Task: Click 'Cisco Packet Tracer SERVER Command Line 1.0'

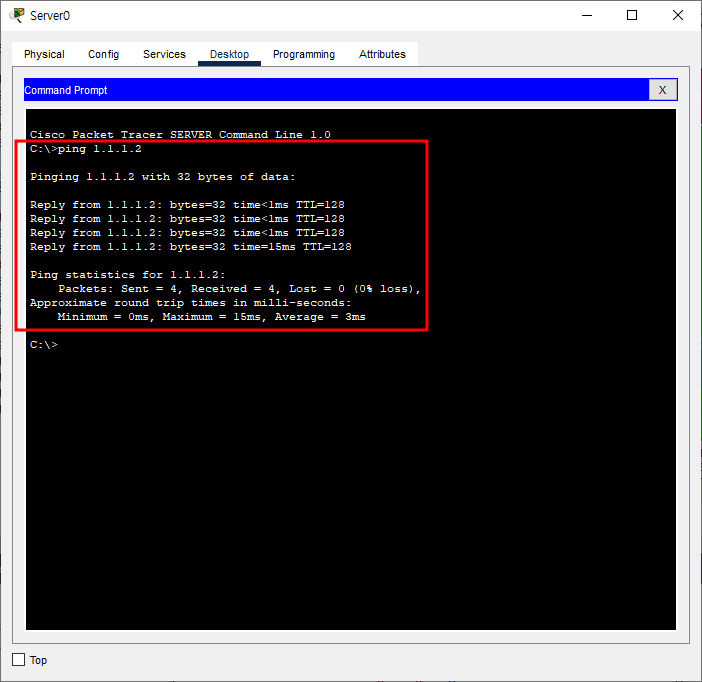Action: (180, 135)
